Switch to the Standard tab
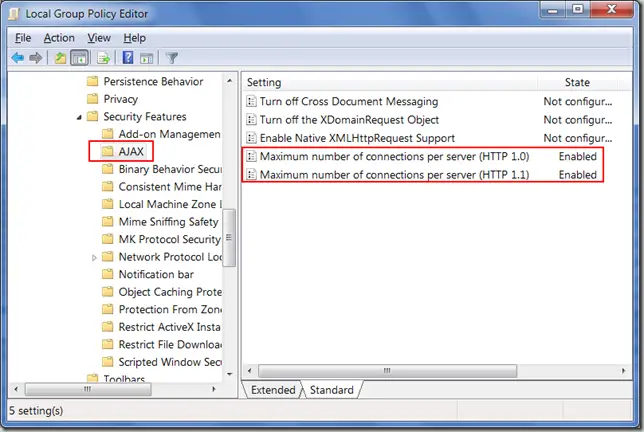The height and width of the screenshot is (432, 644). coord(331,390)
